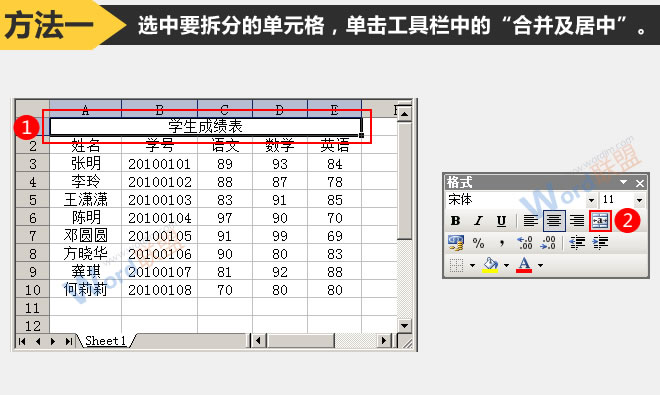Open the borders style dropdown arrow

click(x=472, y=265)
